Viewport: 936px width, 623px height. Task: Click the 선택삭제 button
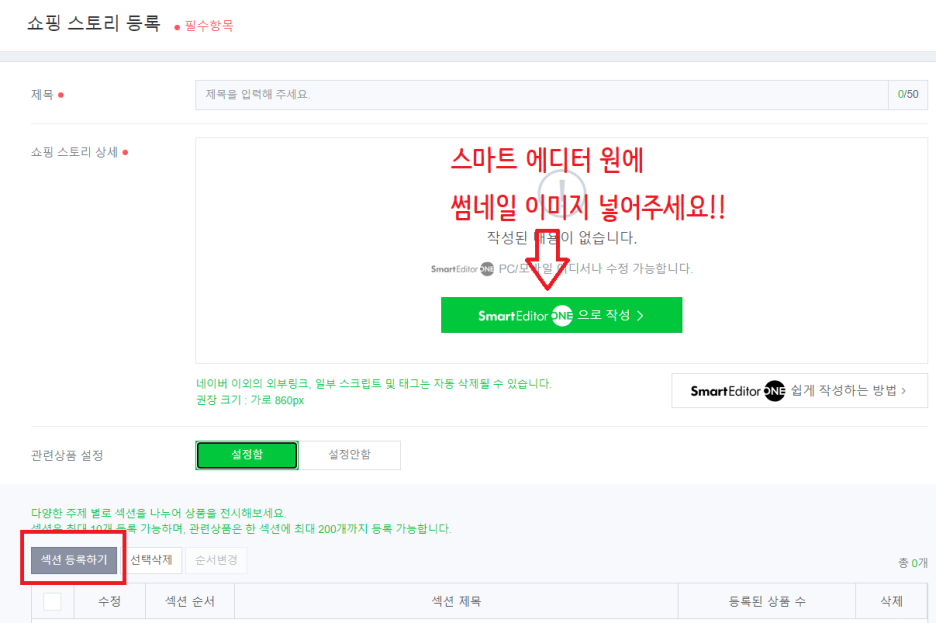coord(151,560)
